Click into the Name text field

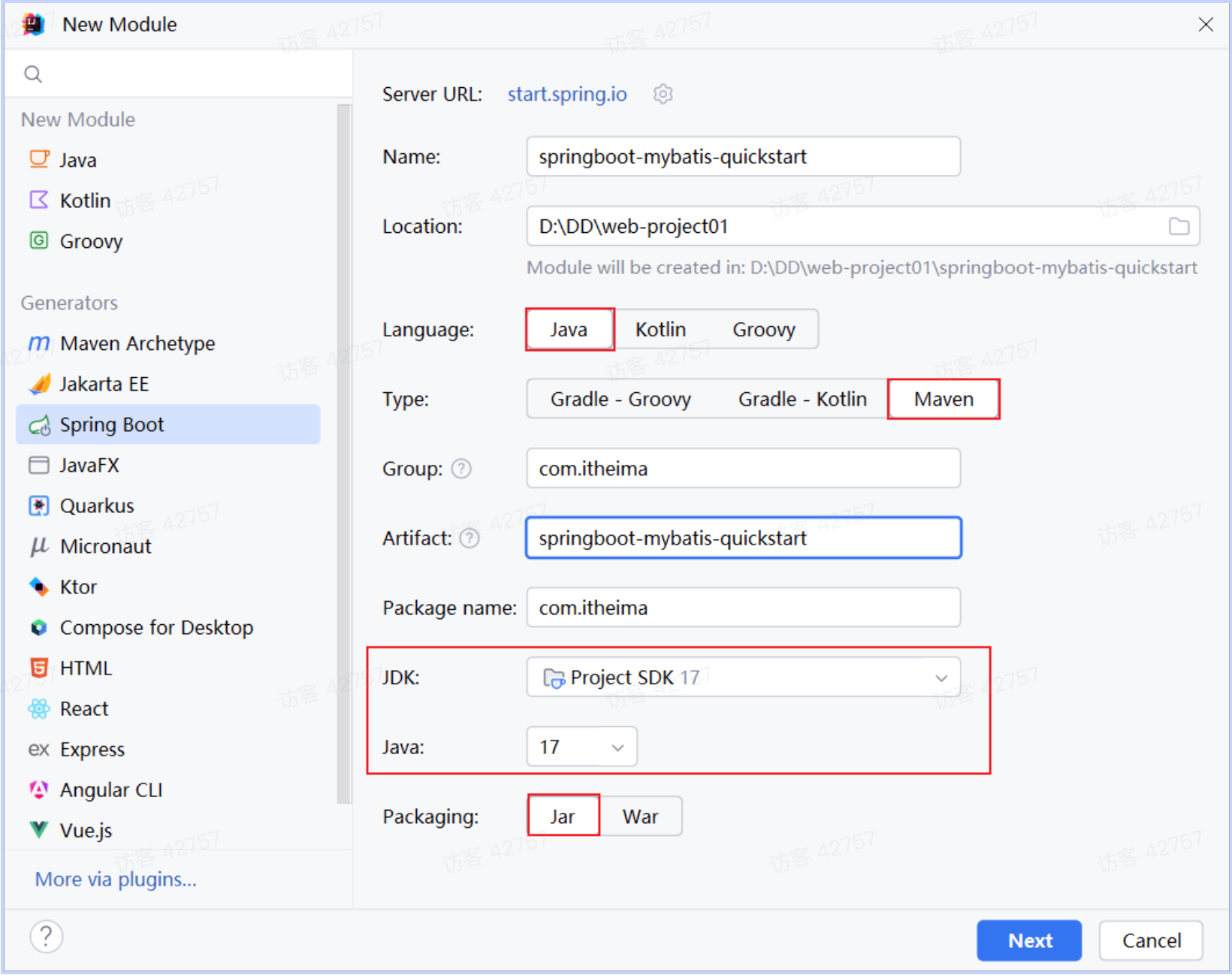tap(743, 156)
